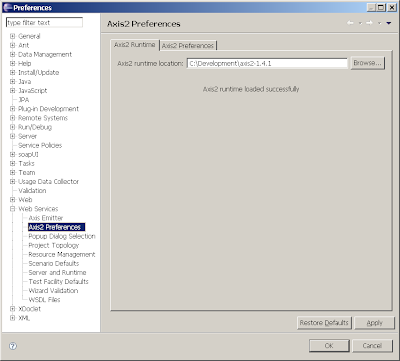Expand the Ant tree node
The width and height of the screenshot is (400, 361).
pyautogui.click(x=12, y=45)
